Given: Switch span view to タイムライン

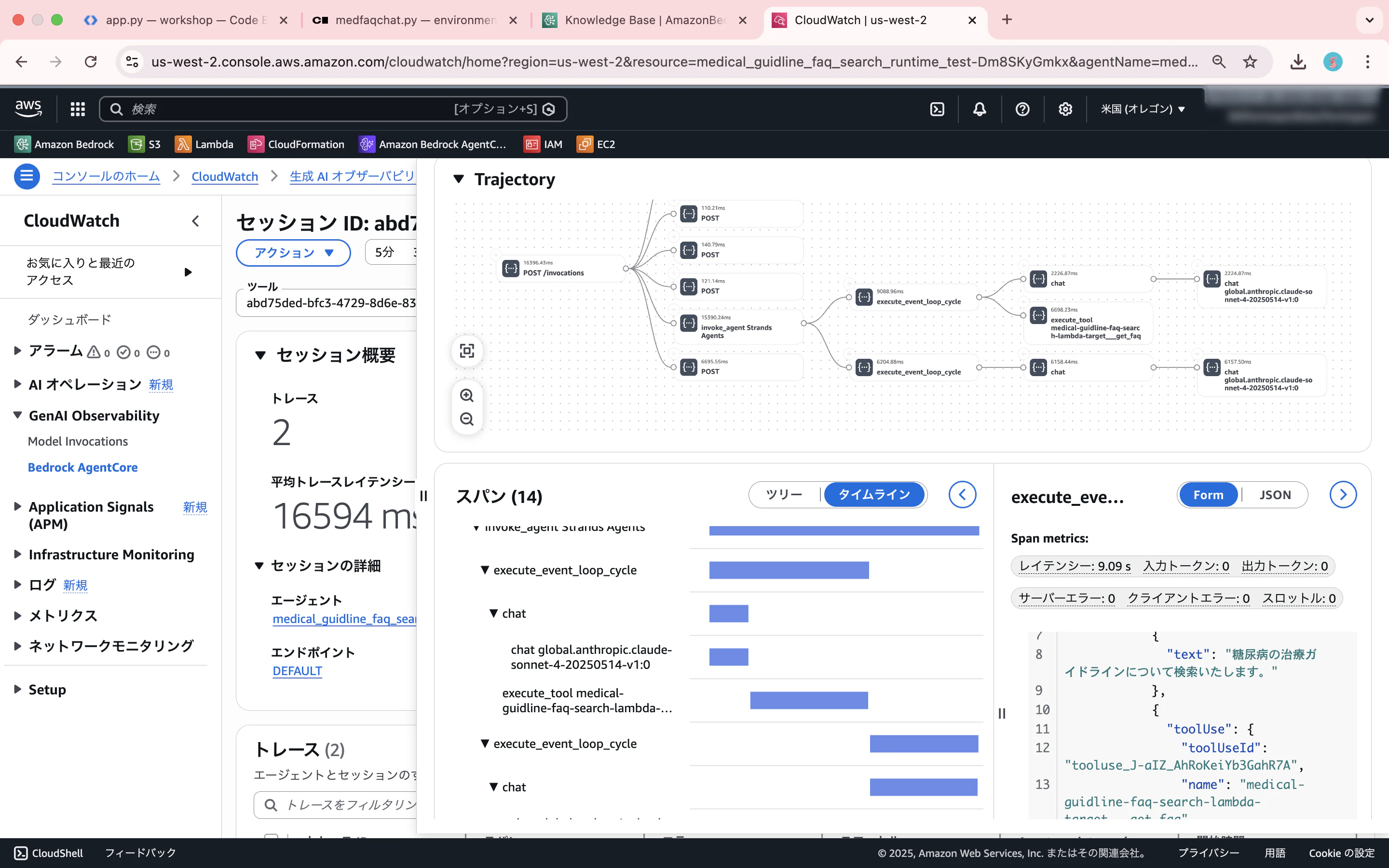Looking at the screenshot, I should pos(874,494).
